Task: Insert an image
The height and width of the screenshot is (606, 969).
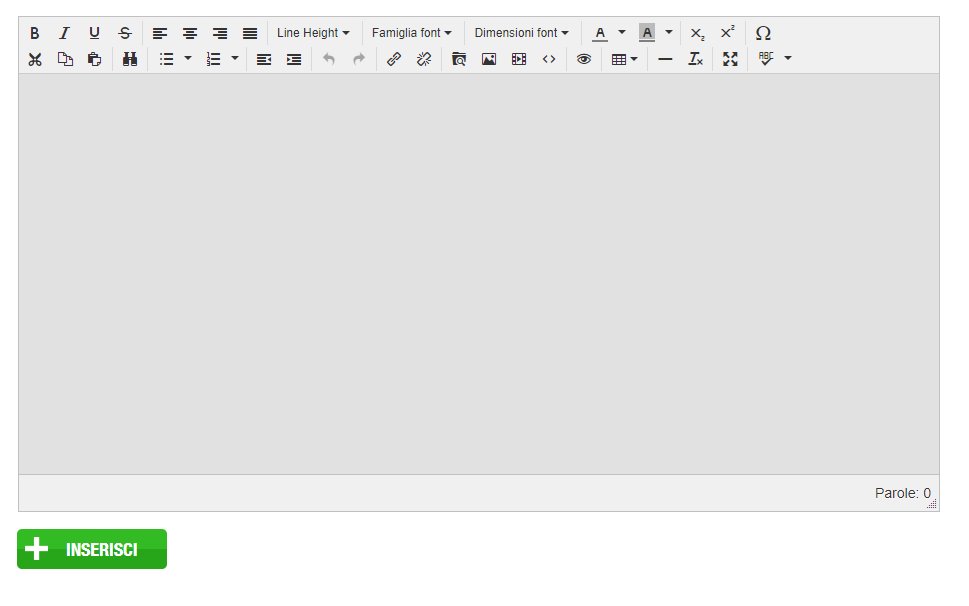Action: [x=489, y=59]
